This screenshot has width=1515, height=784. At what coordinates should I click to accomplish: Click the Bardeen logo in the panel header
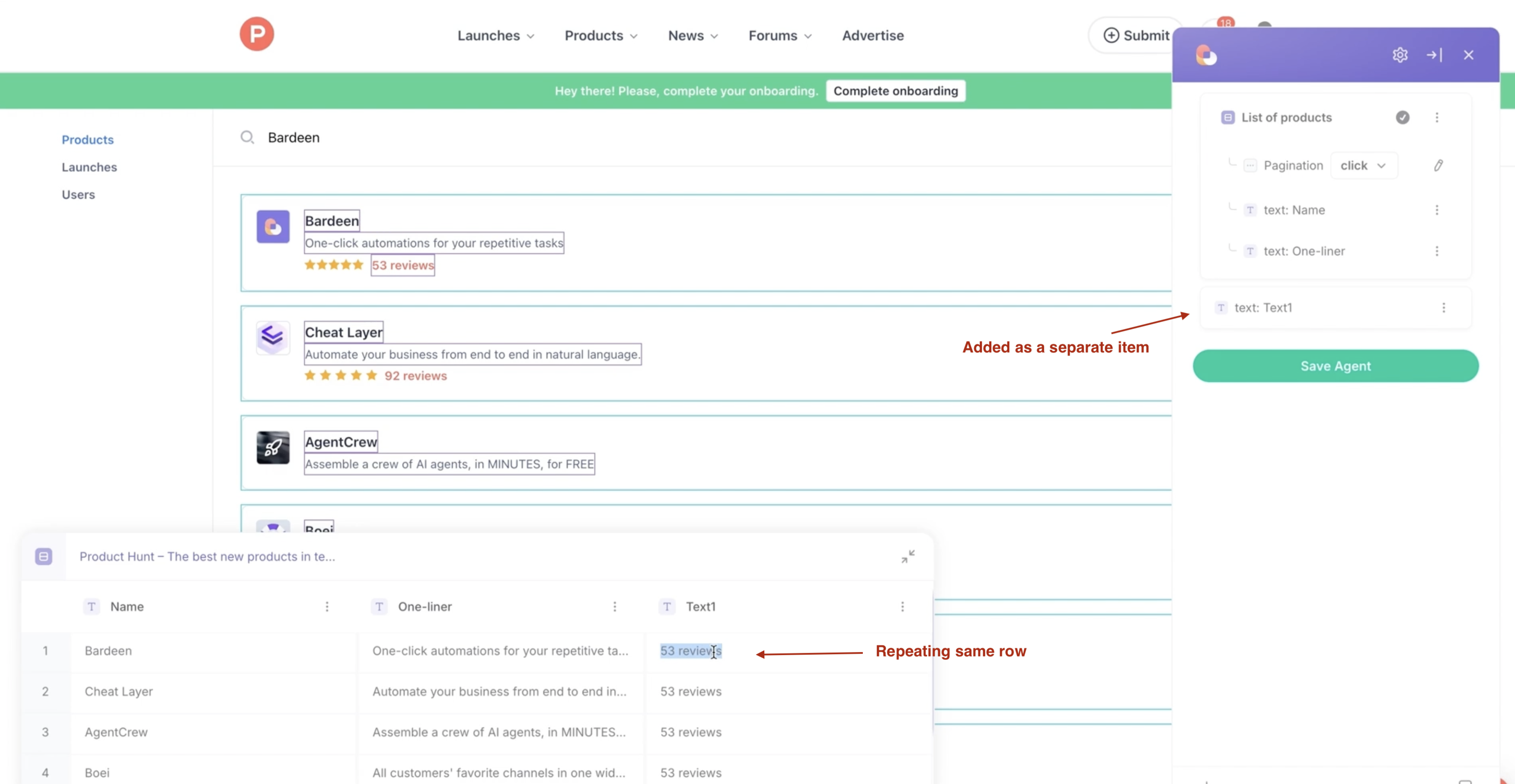(1206, 55)
